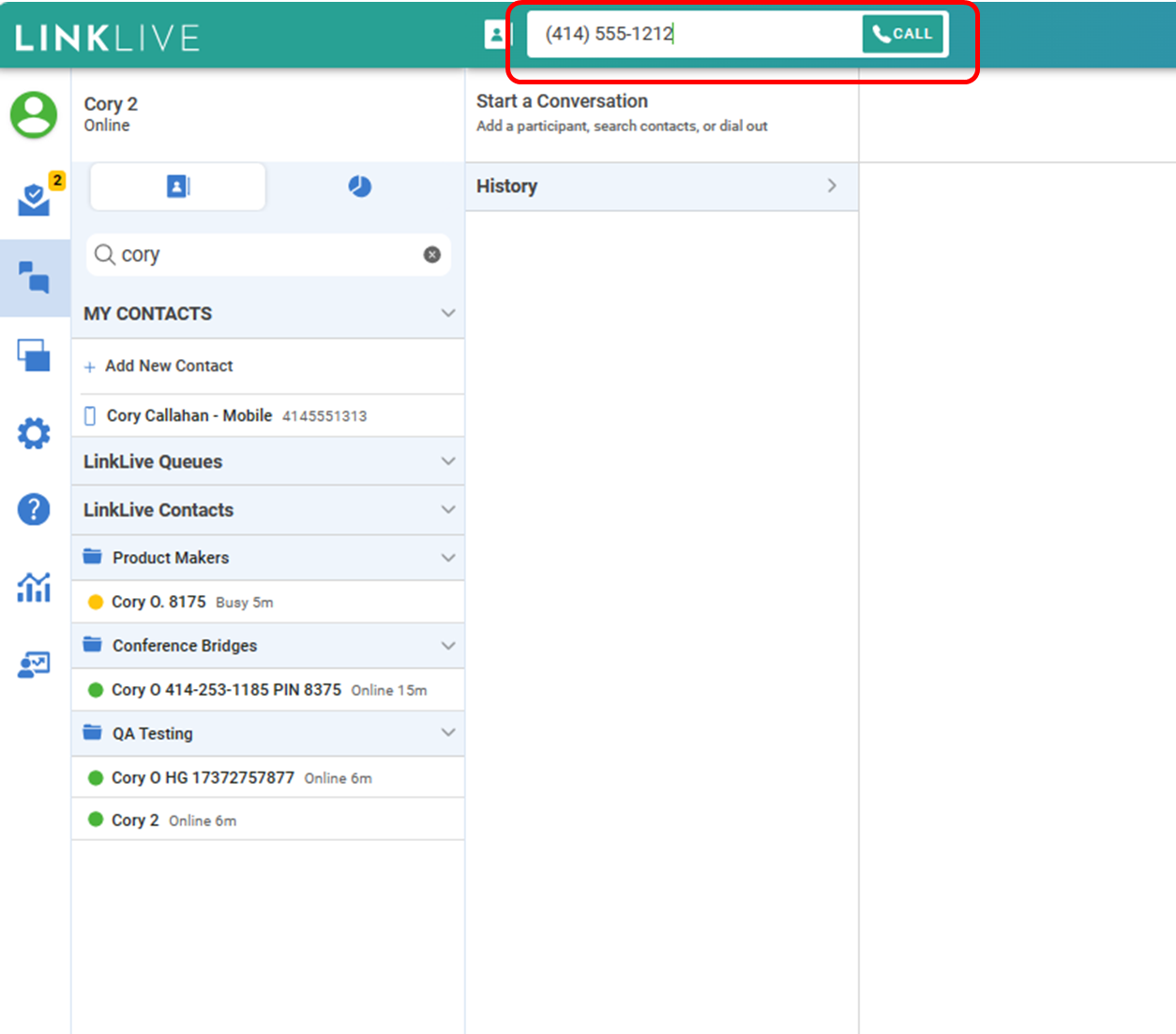
Task: Select Cory Callahan - Mobile contact
Action: (189, 415)
